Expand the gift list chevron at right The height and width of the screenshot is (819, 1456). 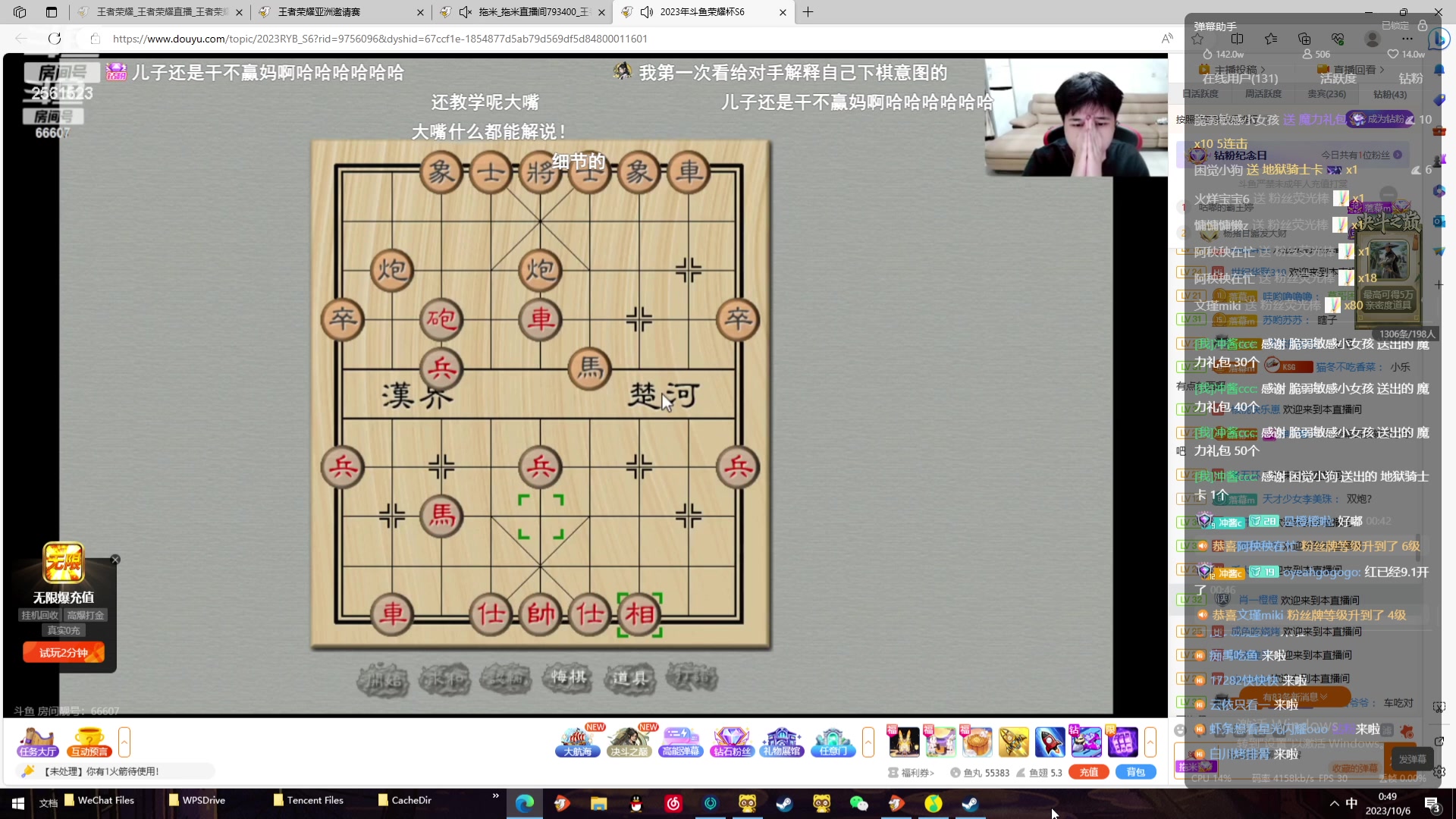[x=1150, y=742]
